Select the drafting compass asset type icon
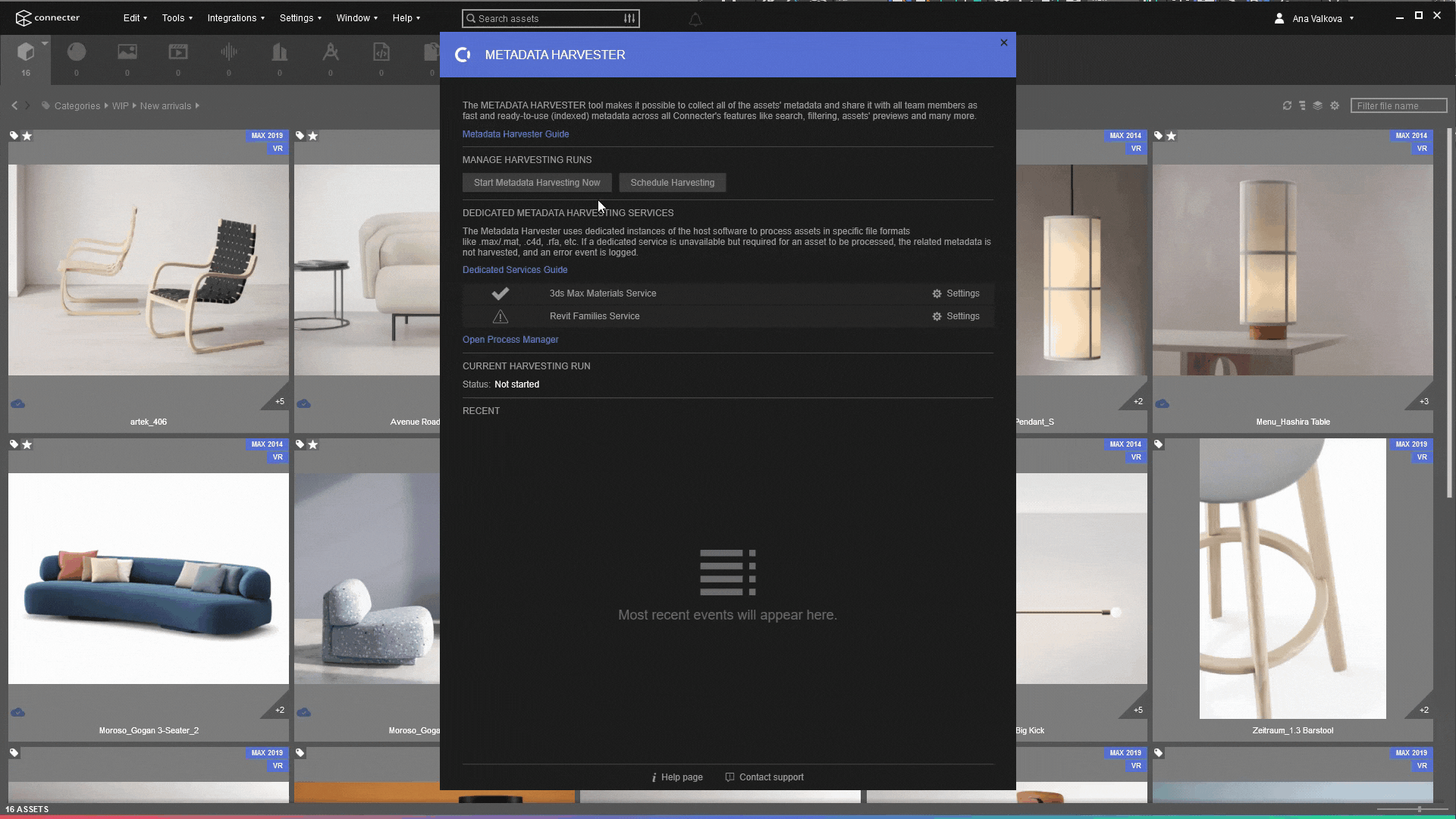 point(331,52)
